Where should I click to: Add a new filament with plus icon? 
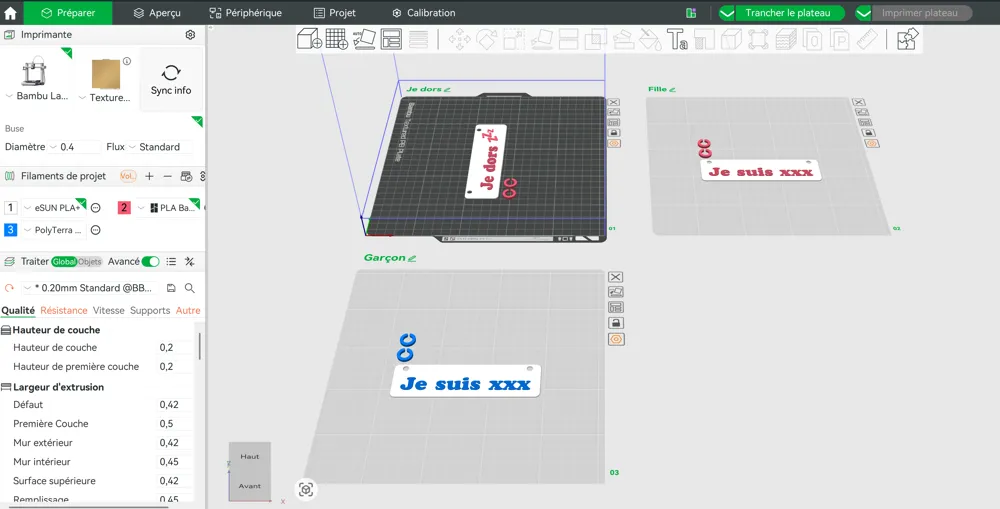pyautogui.click(x=149, y=176)
